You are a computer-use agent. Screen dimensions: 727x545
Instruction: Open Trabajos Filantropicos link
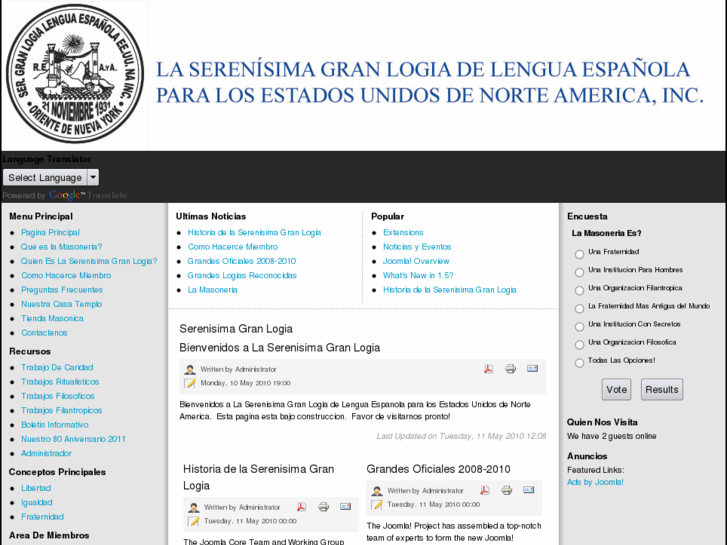click(x=61, y=410)
